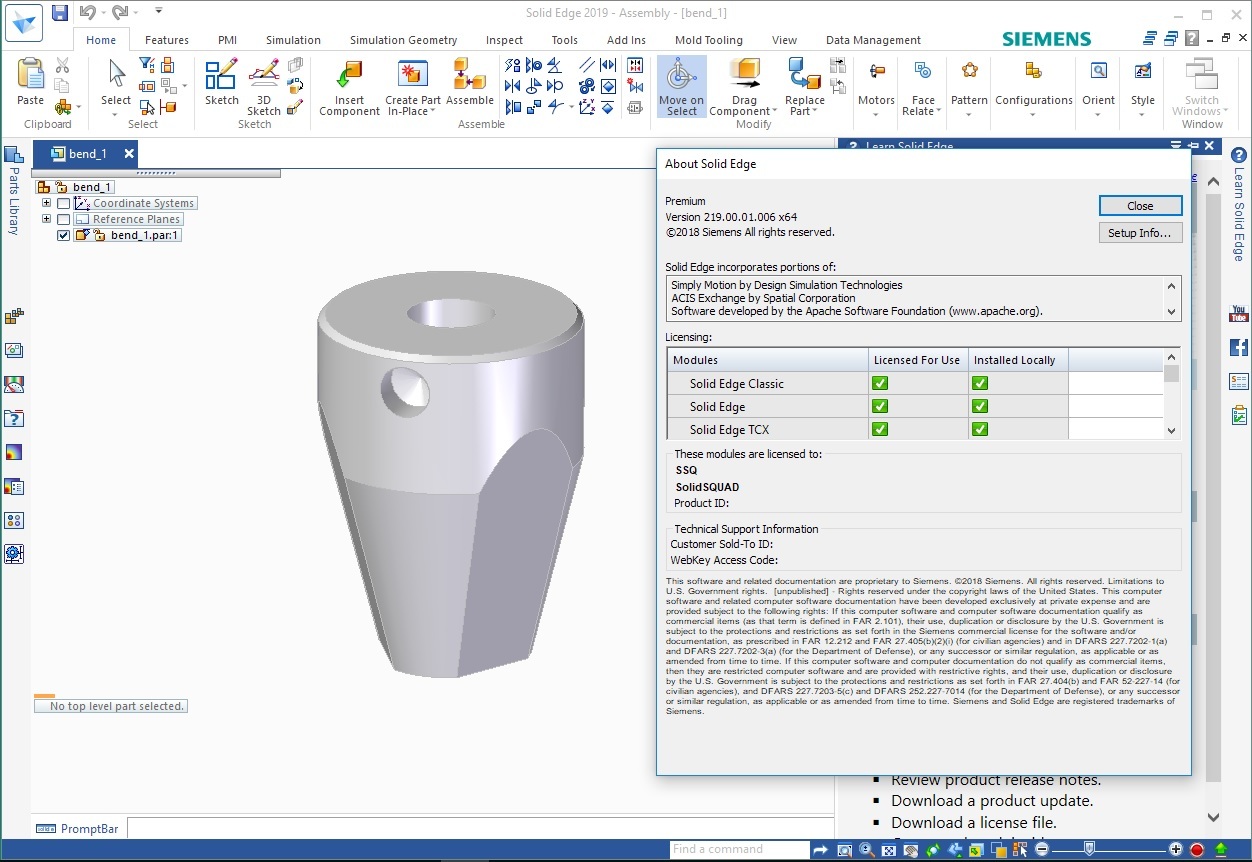Switch to the Features ribbon tab
This screenshot has width=1252, height=862.
(x=166, y=40)
